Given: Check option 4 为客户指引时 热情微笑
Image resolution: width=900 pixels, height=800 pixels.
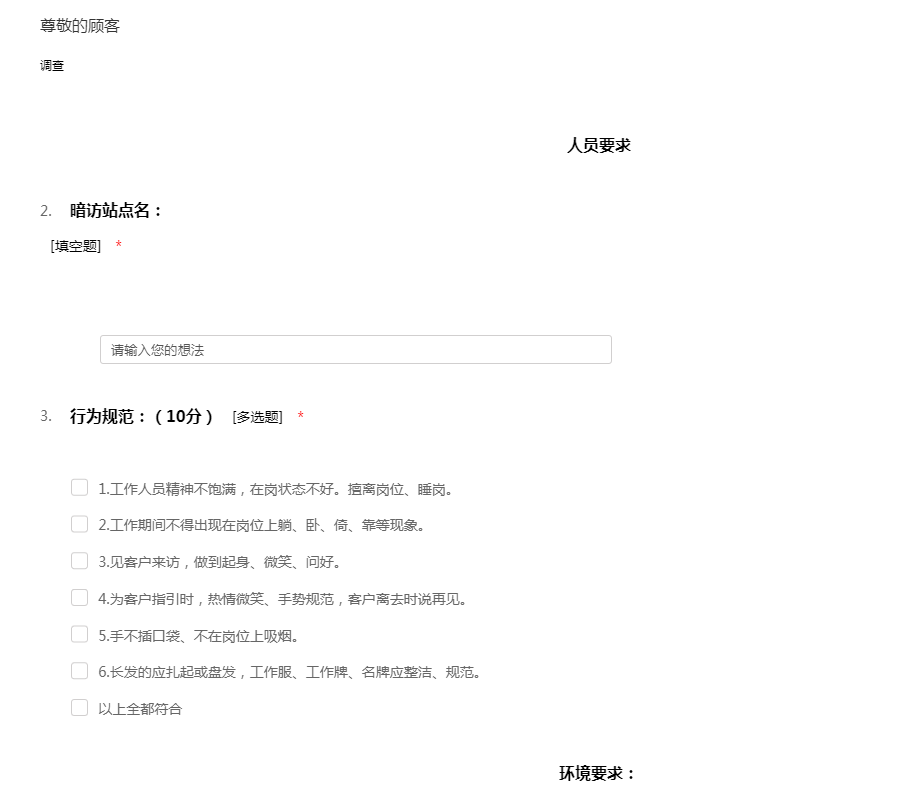Looking at the screenshot, I should click(79, 597).
